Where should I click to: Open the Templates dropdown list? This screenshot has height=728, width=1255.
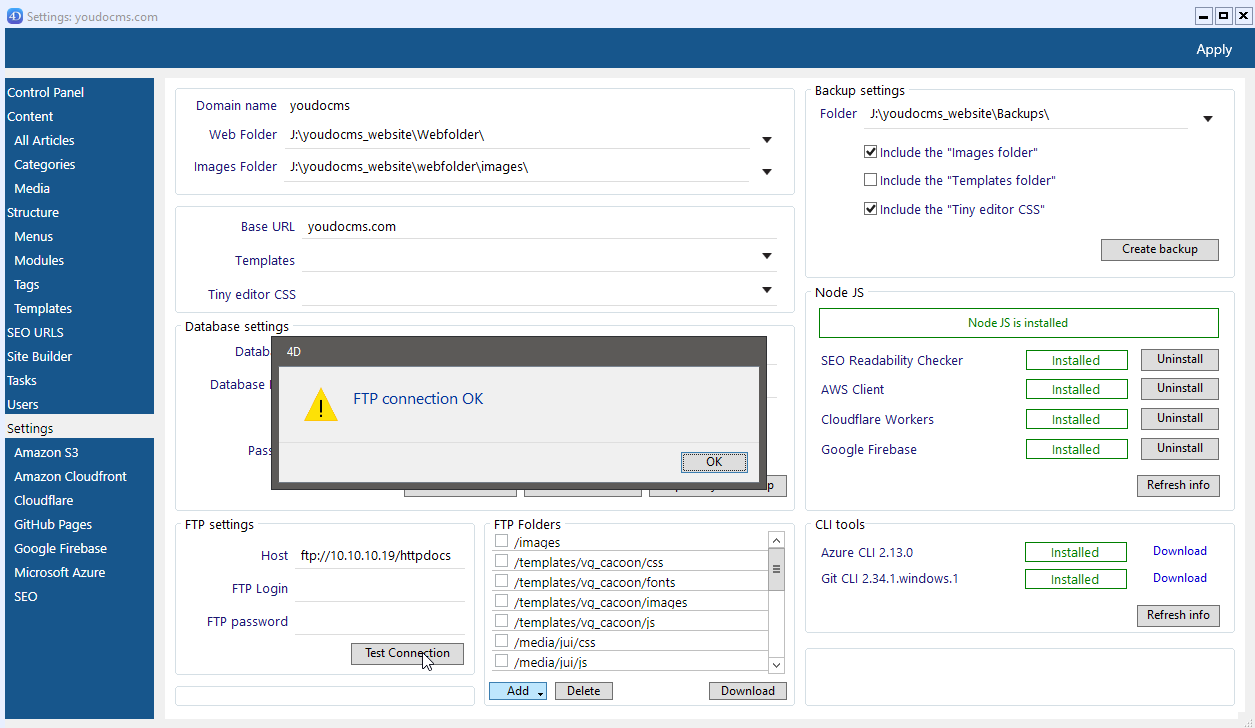click(x=767, y=256)
